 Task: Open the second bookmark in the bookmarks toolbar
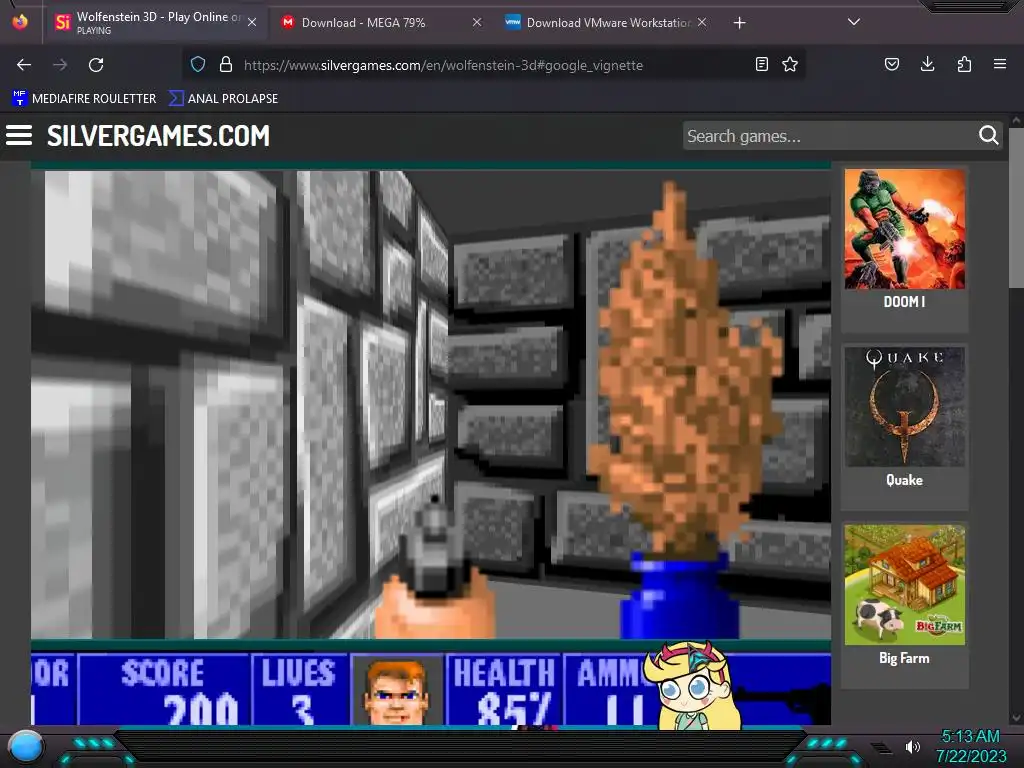pos(223,99)
